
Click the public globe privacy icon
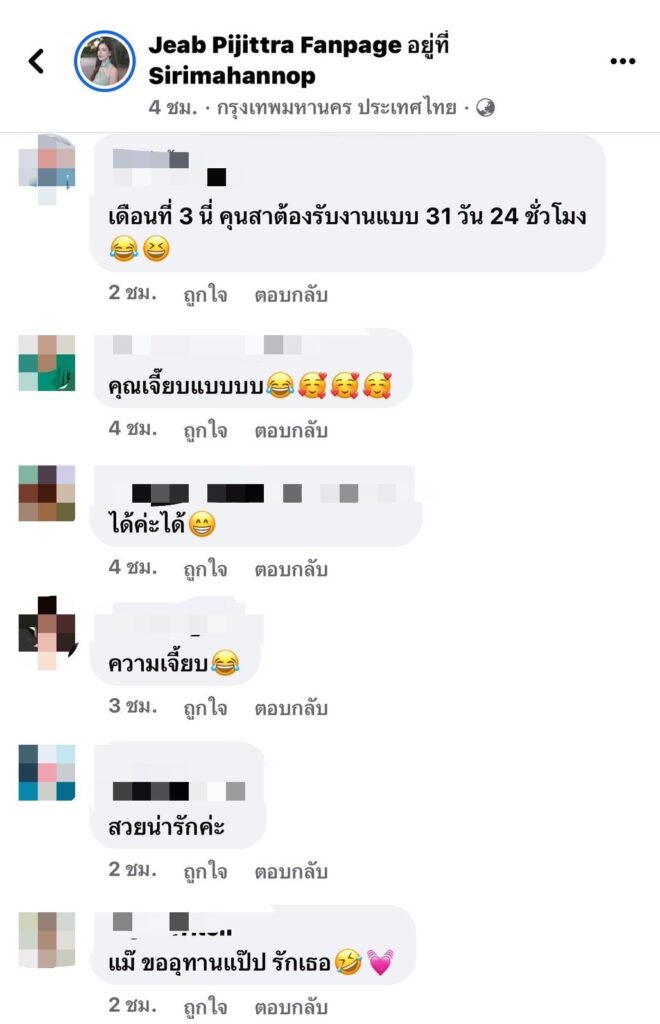pyautogui.click(x=485, y=108)
